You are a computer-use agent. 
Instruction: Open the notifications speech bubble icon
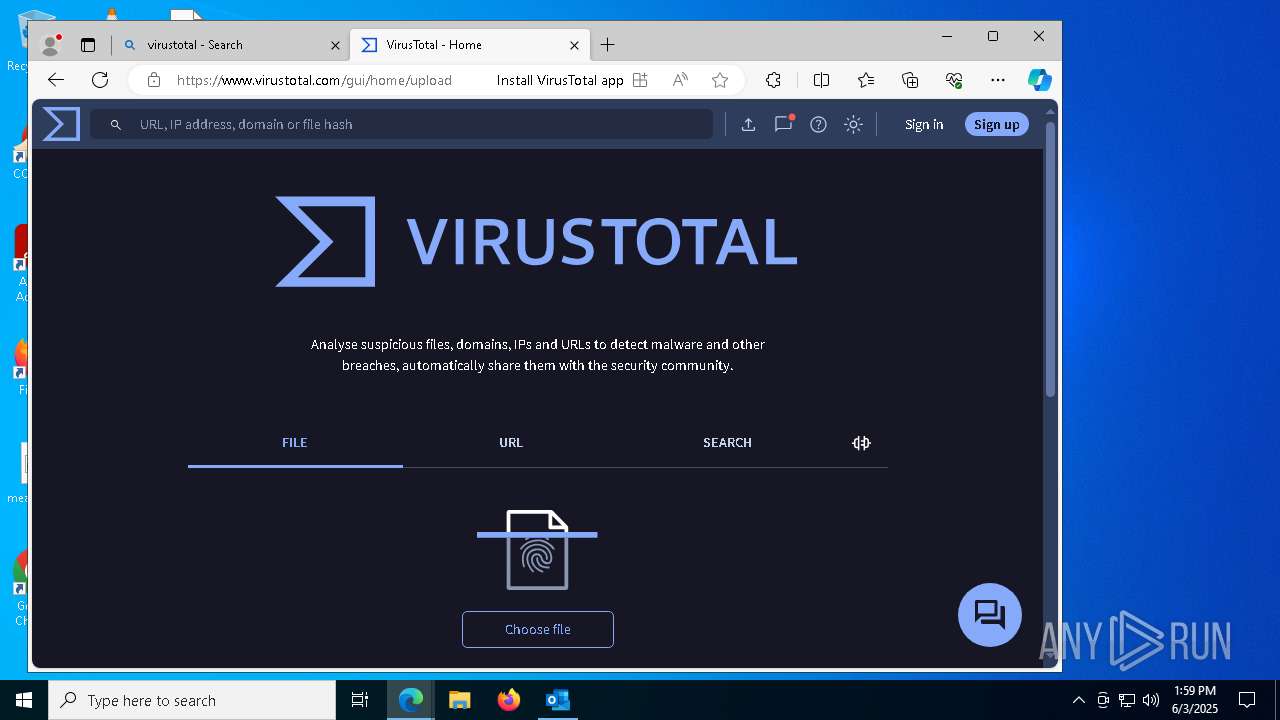click(783, 124)
